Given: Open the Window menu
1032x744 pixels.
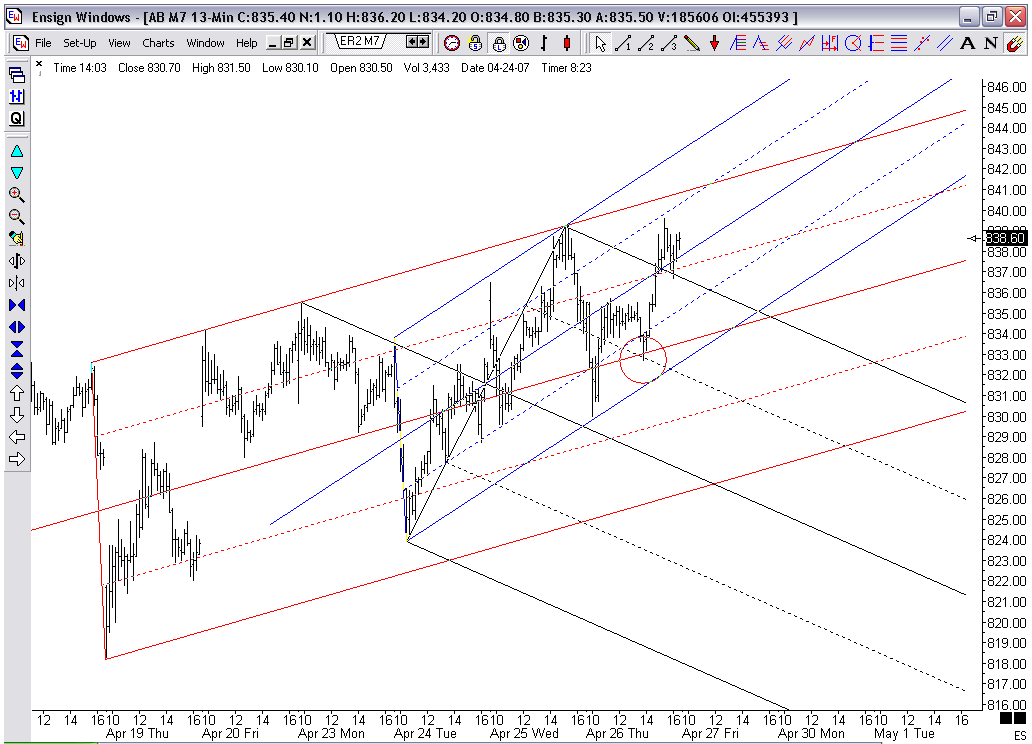Looking at the screenshot, I should coord(205,43).
